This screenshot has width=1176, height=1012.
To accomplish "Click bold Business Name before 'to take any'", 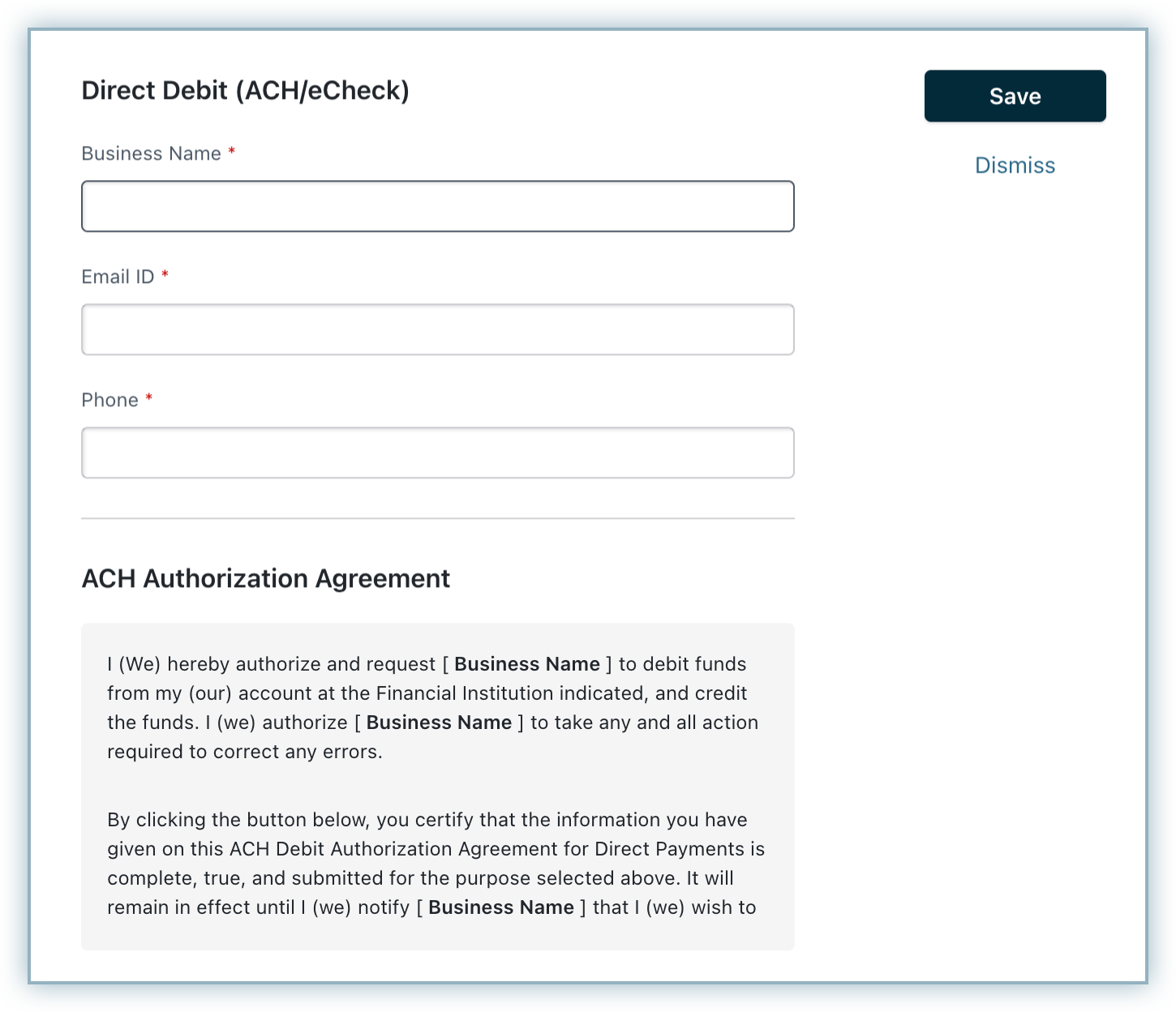I will 439,723.
